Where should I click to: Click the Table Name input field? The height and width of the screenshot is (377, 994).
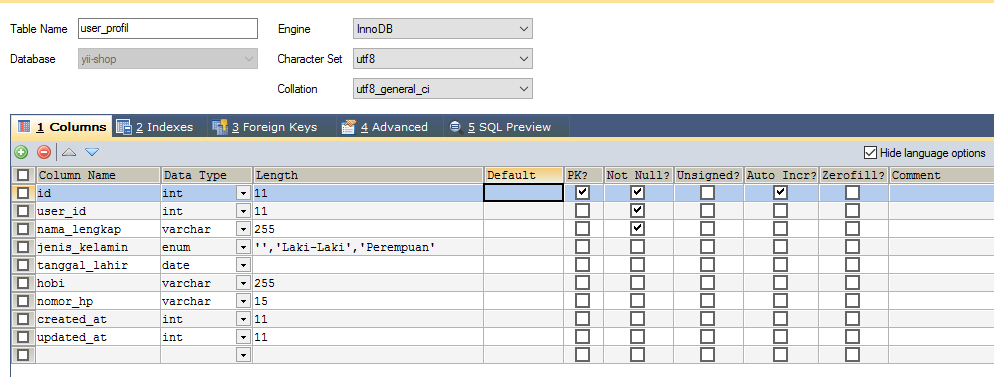coord(167,29)
